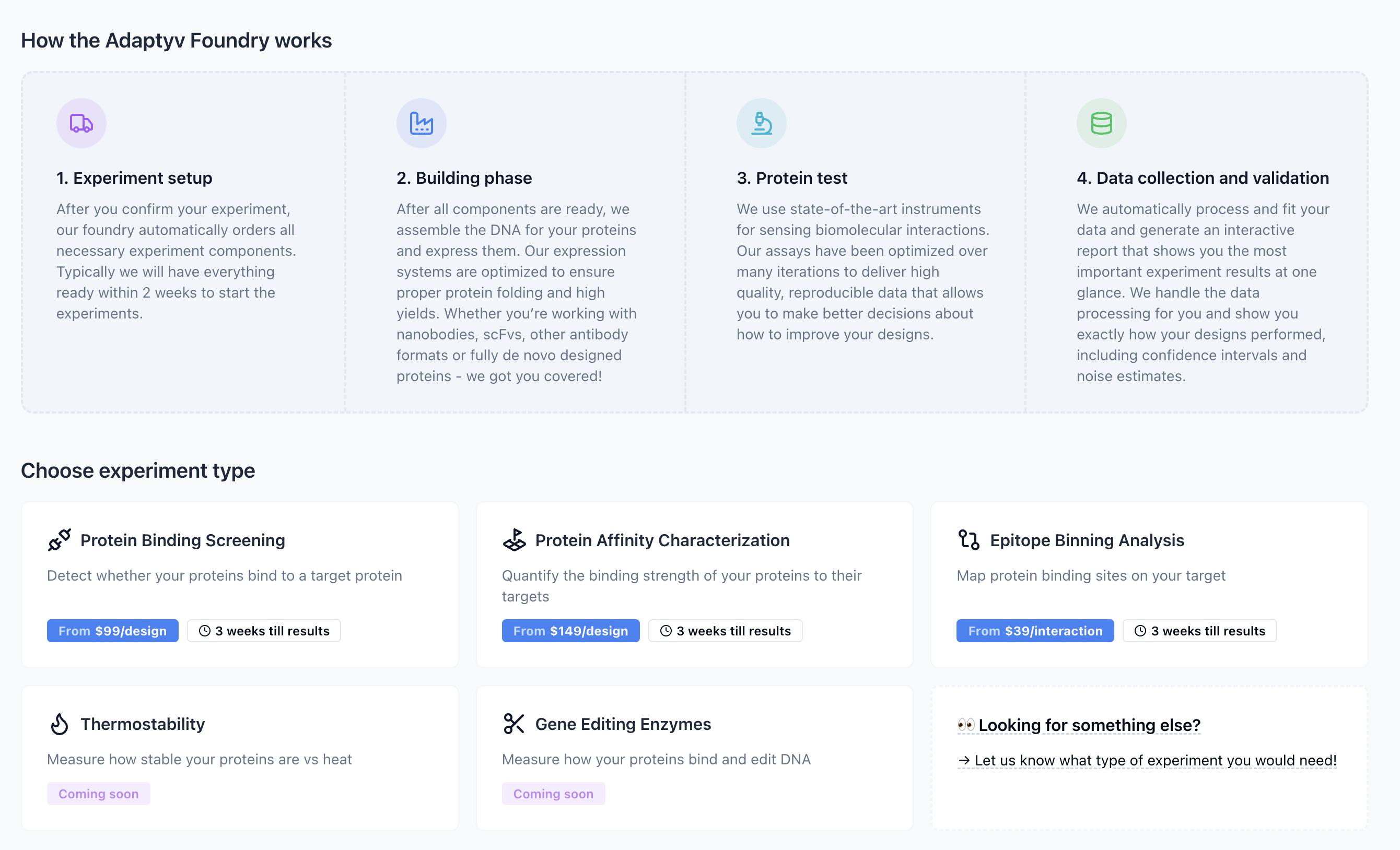Click the green database icon for Data collection

(x=1101, y=123)
